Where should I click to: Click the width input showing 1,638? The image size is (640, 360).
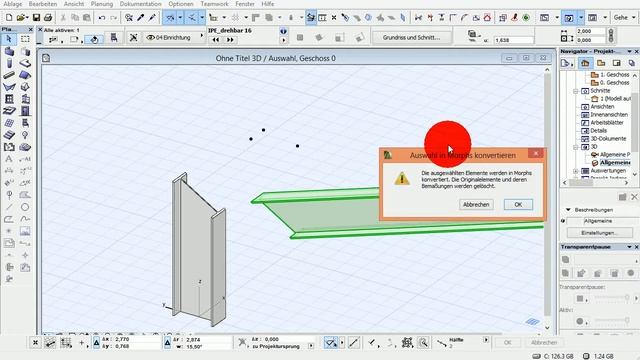pyautogui.click(x=513, y=40)
